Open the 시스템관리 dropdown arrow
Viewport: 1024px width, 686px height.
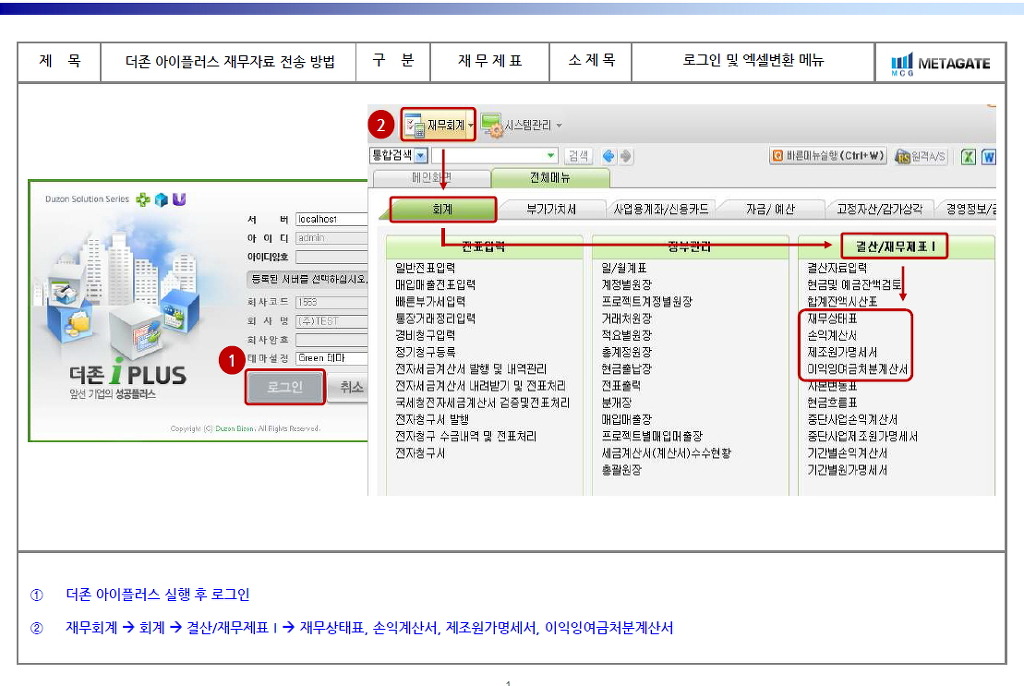[x=559, y=125]
